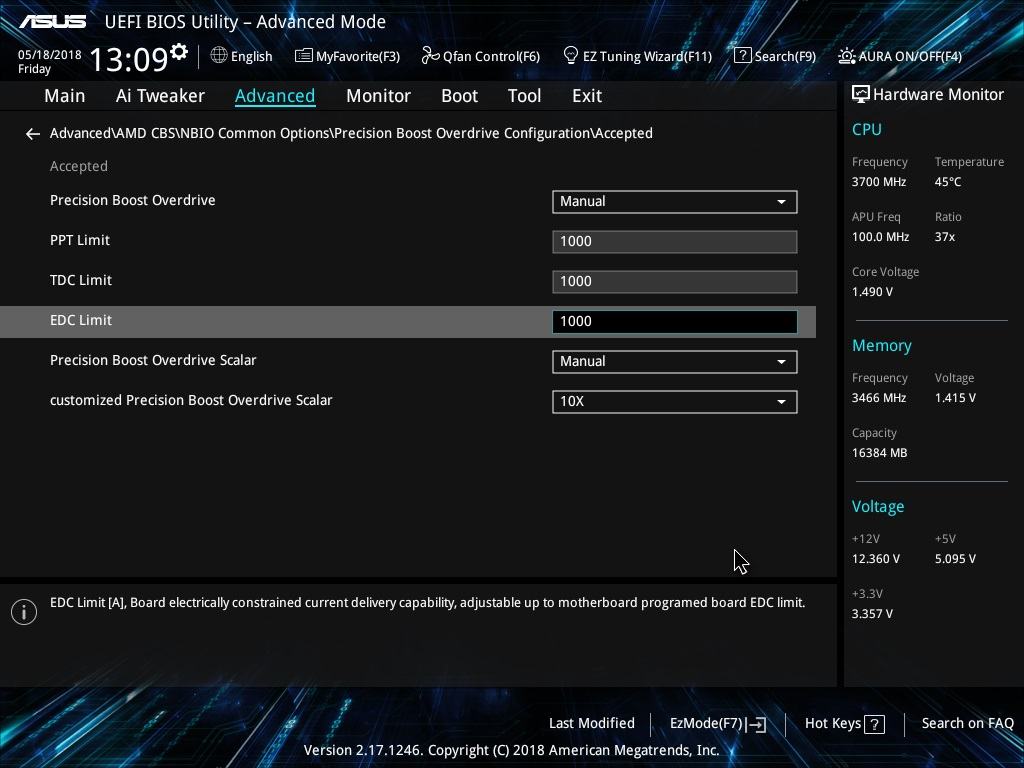Image resolution: width=1024 pixels, height=768 pixels.
Task: Open Precision Boost Overdrive Manual dropdown
Action: point(675,202)
